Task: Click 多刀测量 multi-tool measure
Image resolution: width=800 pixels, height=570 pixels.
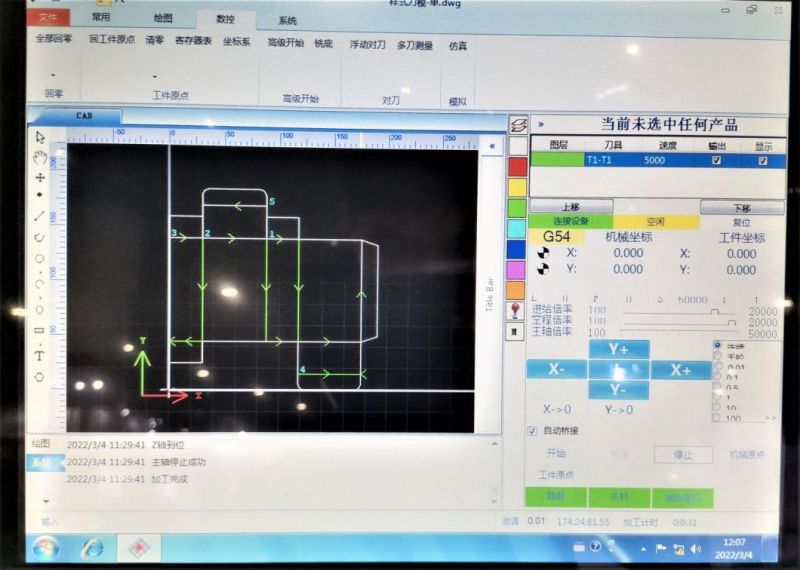Action: pos(415,45)
